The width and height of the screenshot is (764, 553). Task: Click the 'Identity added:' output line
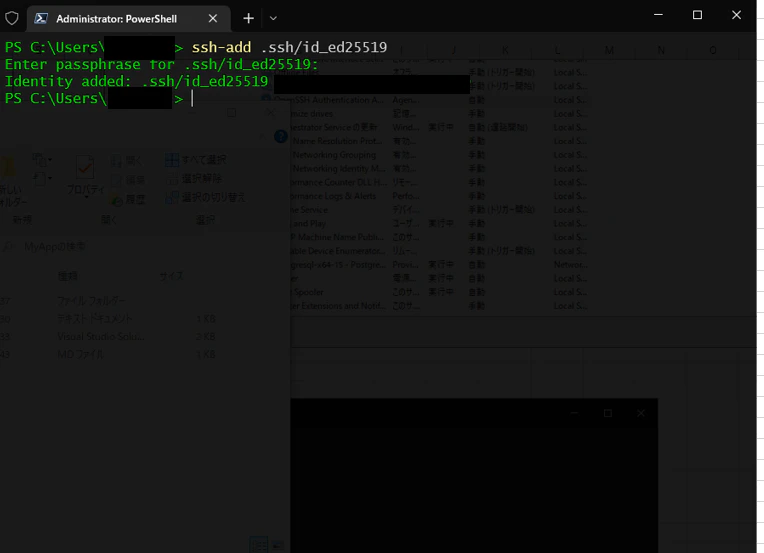pyautogui.click(x=136, y=81)
